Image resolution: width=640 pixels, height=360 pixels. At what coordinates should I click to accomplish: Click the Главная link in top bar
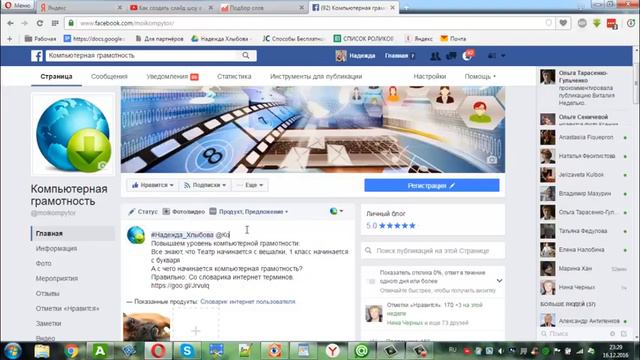click(x=396, y=56)
